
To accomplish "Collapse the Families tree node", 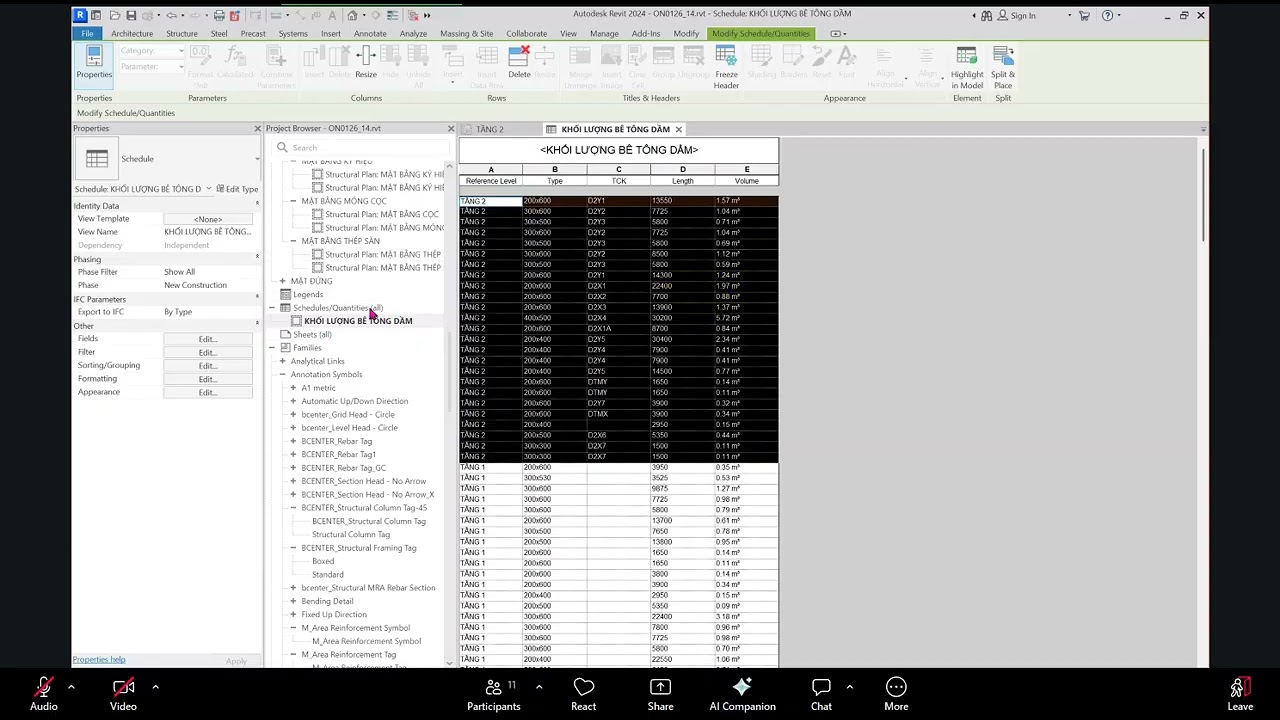I will pos(272,348).
